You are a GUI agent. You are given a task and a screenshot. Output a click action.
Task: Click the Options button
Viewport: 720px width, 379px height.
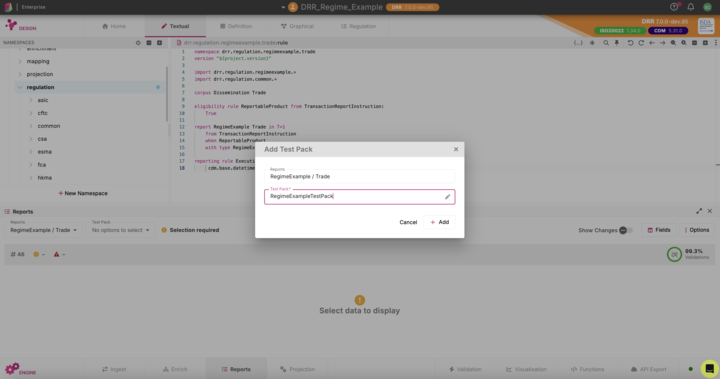click(697, 230)
